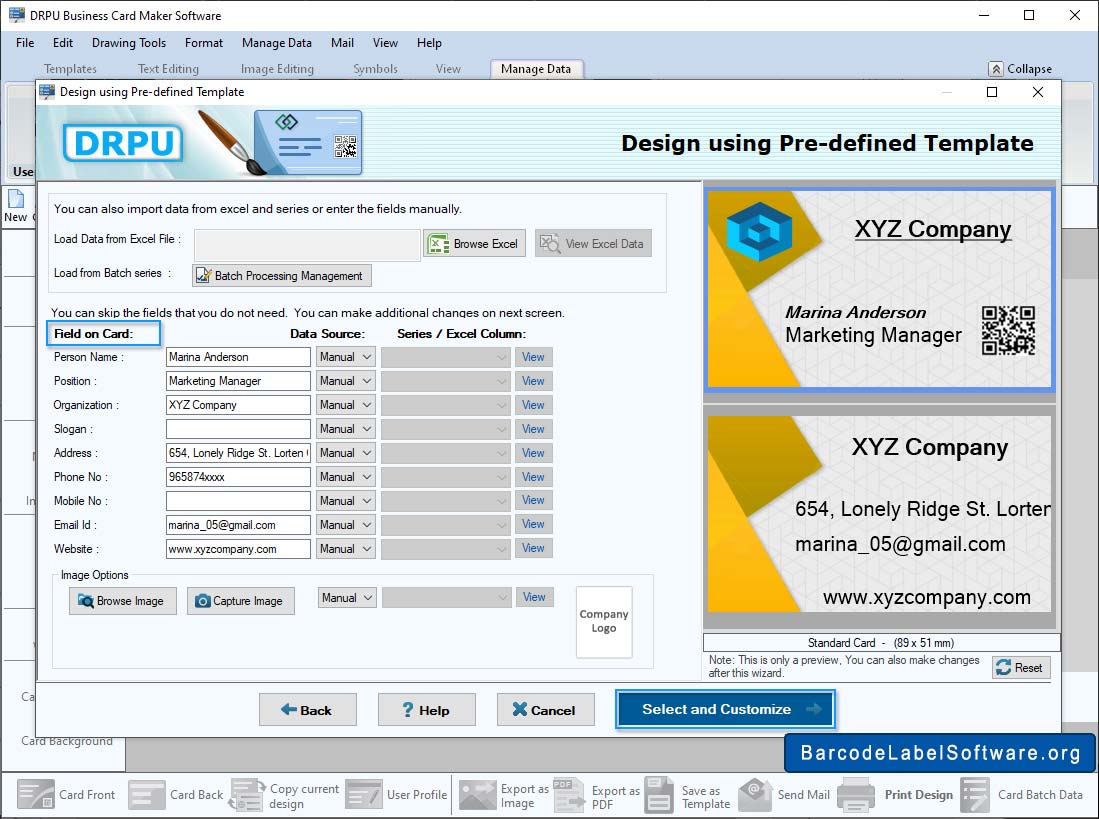This screenshot has width=1099, height=819.
Task: Open the Mail menu
Action: [x=342, y=43]
